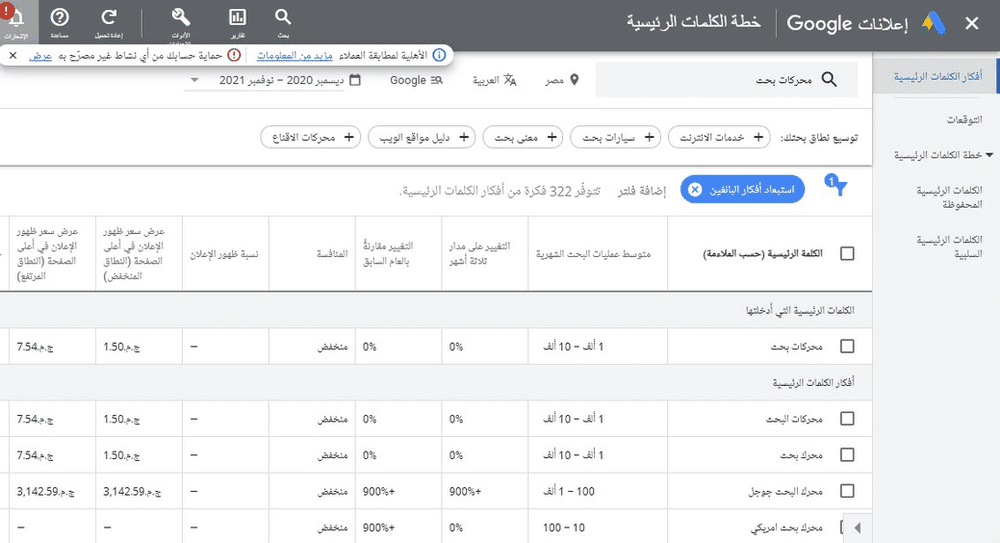
Task: Open أفكار الكلمات الرئيسية sidebar tab
Action: [936, 77]
